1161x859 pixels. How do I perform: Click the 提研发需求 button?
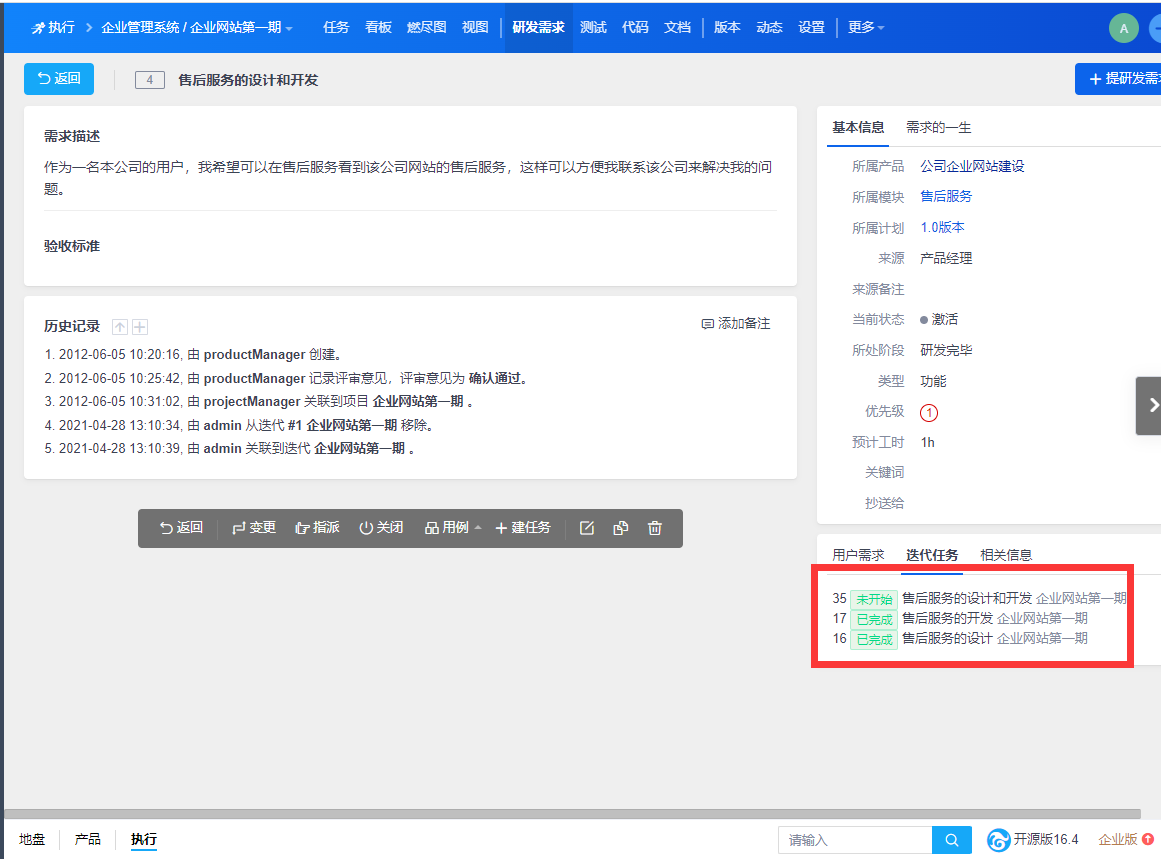(x=1119, y=78)
